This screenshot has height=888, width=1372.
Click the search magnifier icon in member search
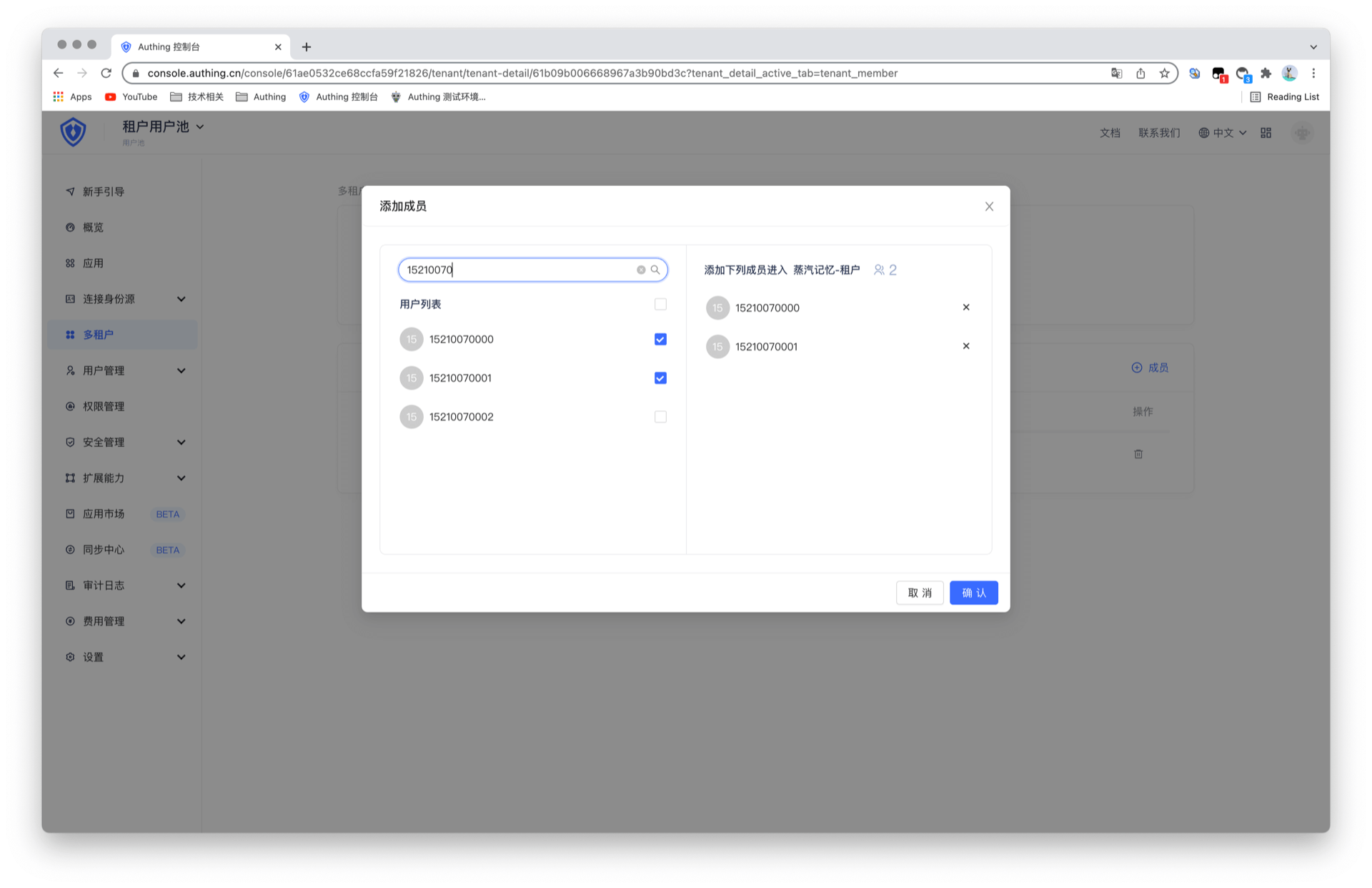tap(655, 270)
